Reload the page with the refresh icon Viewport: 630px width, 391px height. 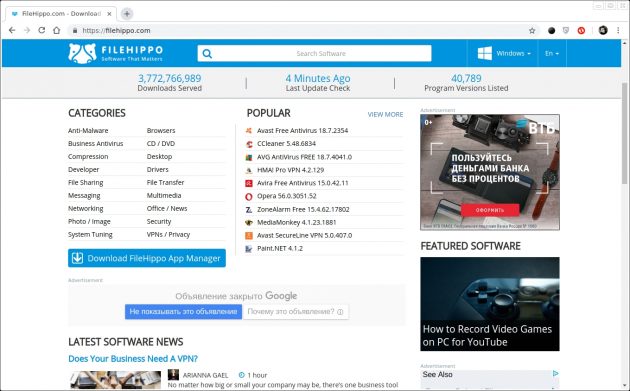pos(41,30)
